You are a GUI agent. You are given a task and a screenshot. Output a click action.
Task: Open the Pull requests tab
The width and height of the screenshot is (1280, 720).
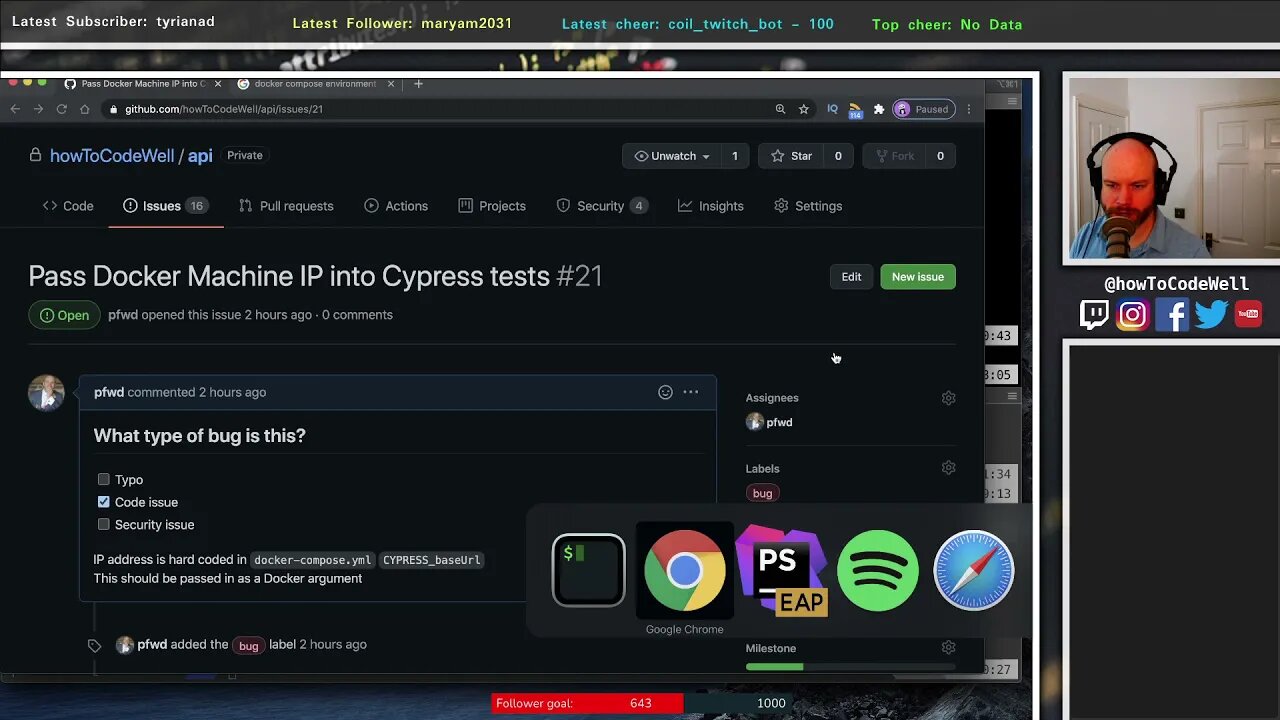286,206
